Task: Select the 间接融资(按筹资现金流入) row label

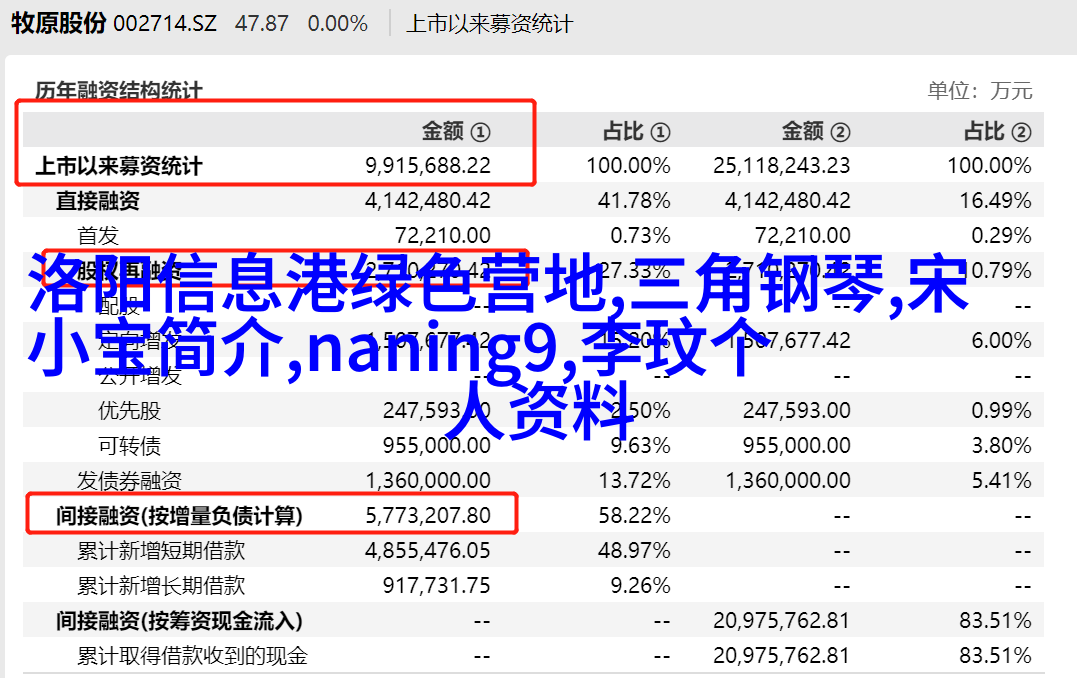Action: [179, 622]
